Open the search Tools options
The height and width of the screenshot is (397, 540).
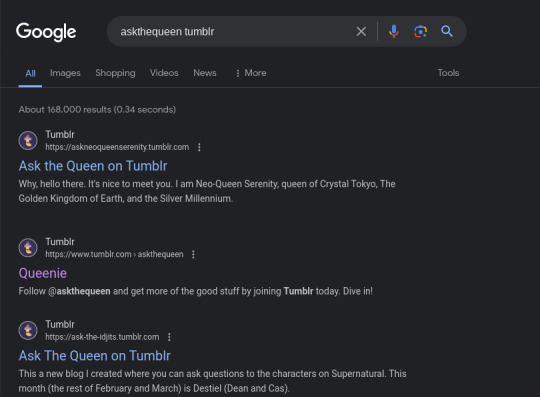pos(448,73)
